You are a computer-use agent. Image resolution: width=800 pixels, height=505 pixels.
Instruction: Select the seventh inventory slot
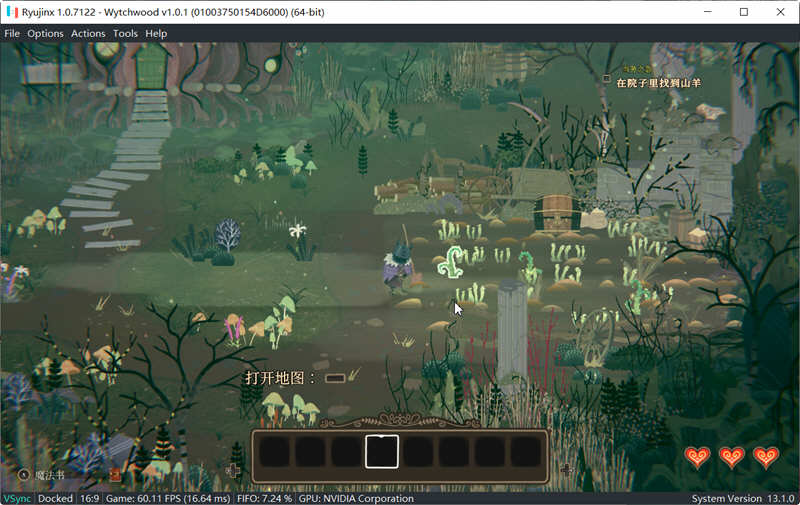(x=489, y=451)
